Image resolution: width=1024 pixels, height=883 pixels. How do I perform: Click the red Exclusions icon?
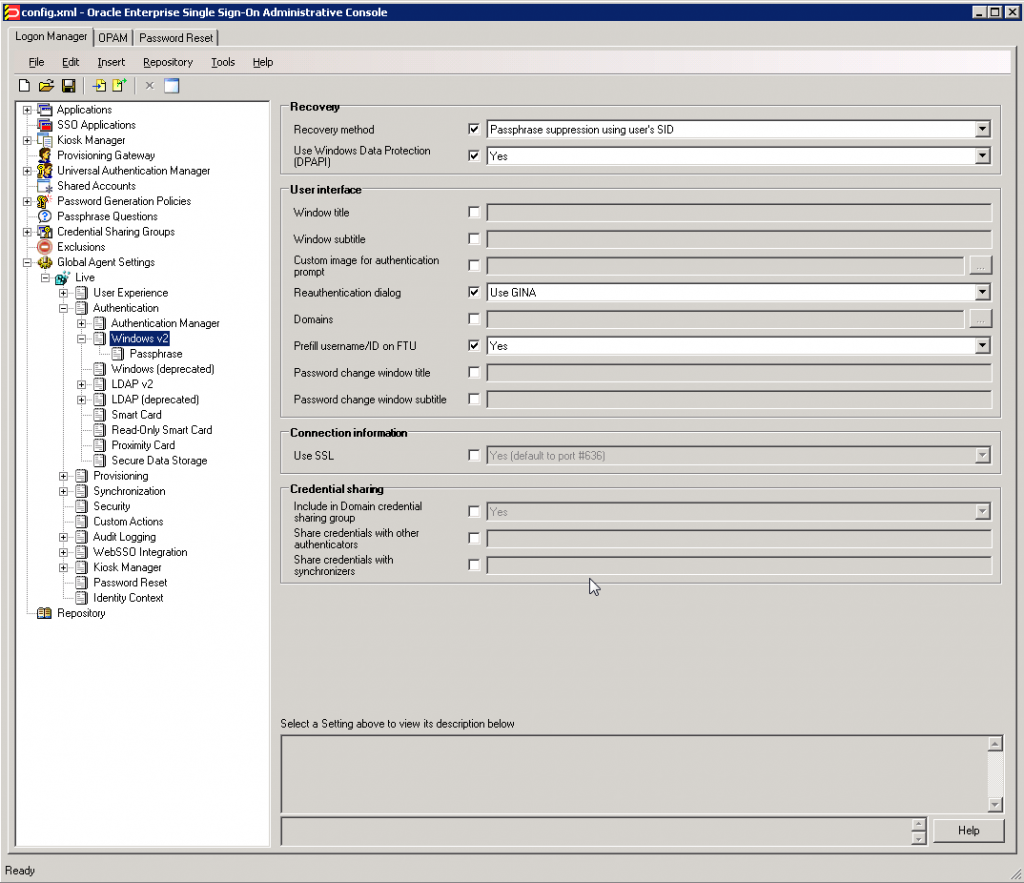coord(44,247)
